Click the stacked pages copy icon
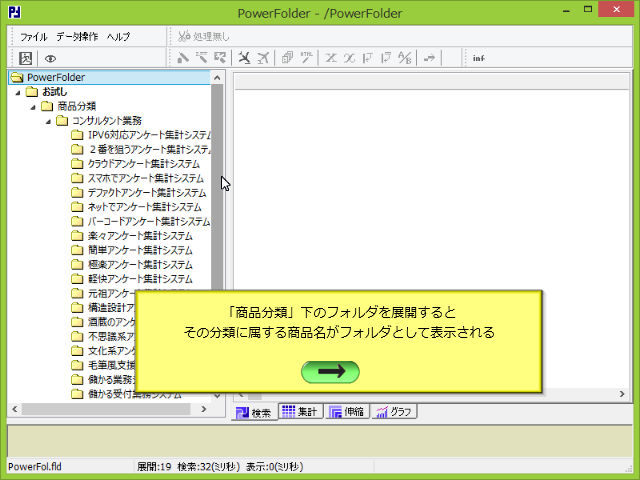This screenshot has width=640, height=480. pyautogui.click(x=287, y=58)
